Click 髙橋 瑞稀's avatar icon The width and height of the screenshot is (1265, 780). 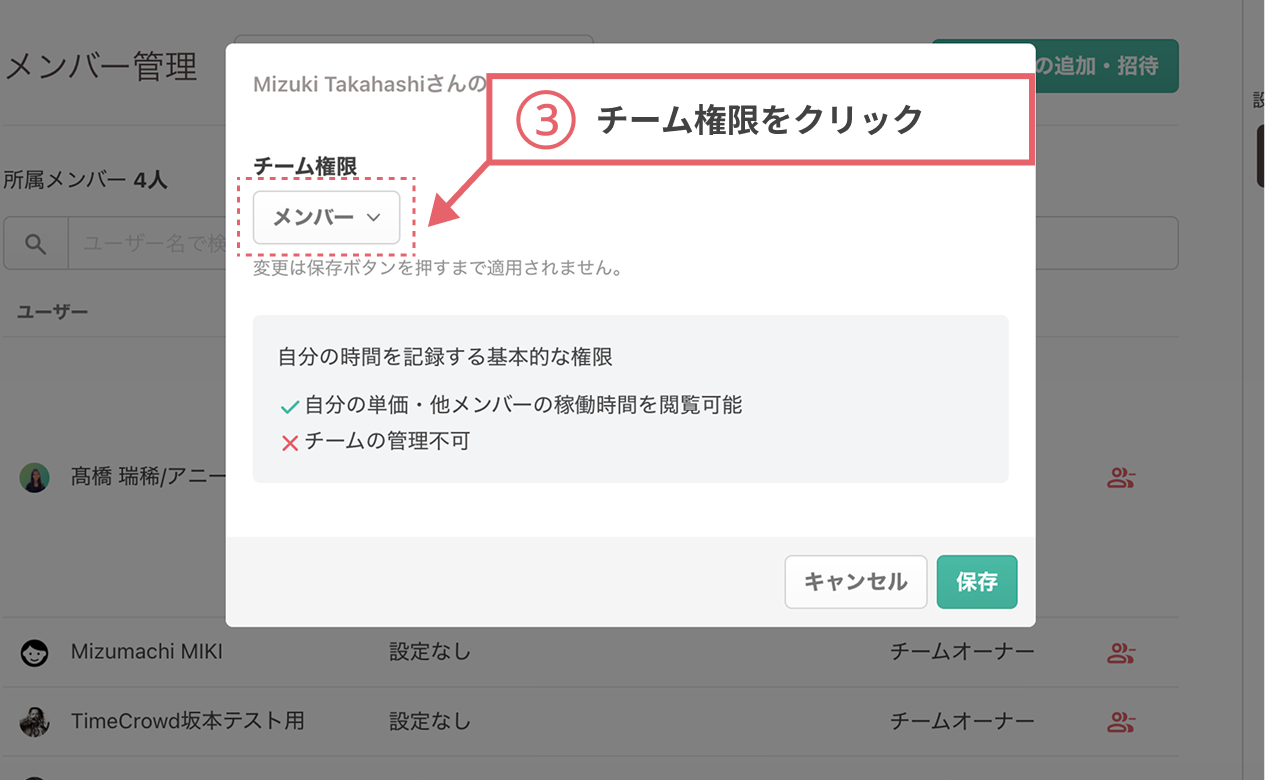coord(34,478)
